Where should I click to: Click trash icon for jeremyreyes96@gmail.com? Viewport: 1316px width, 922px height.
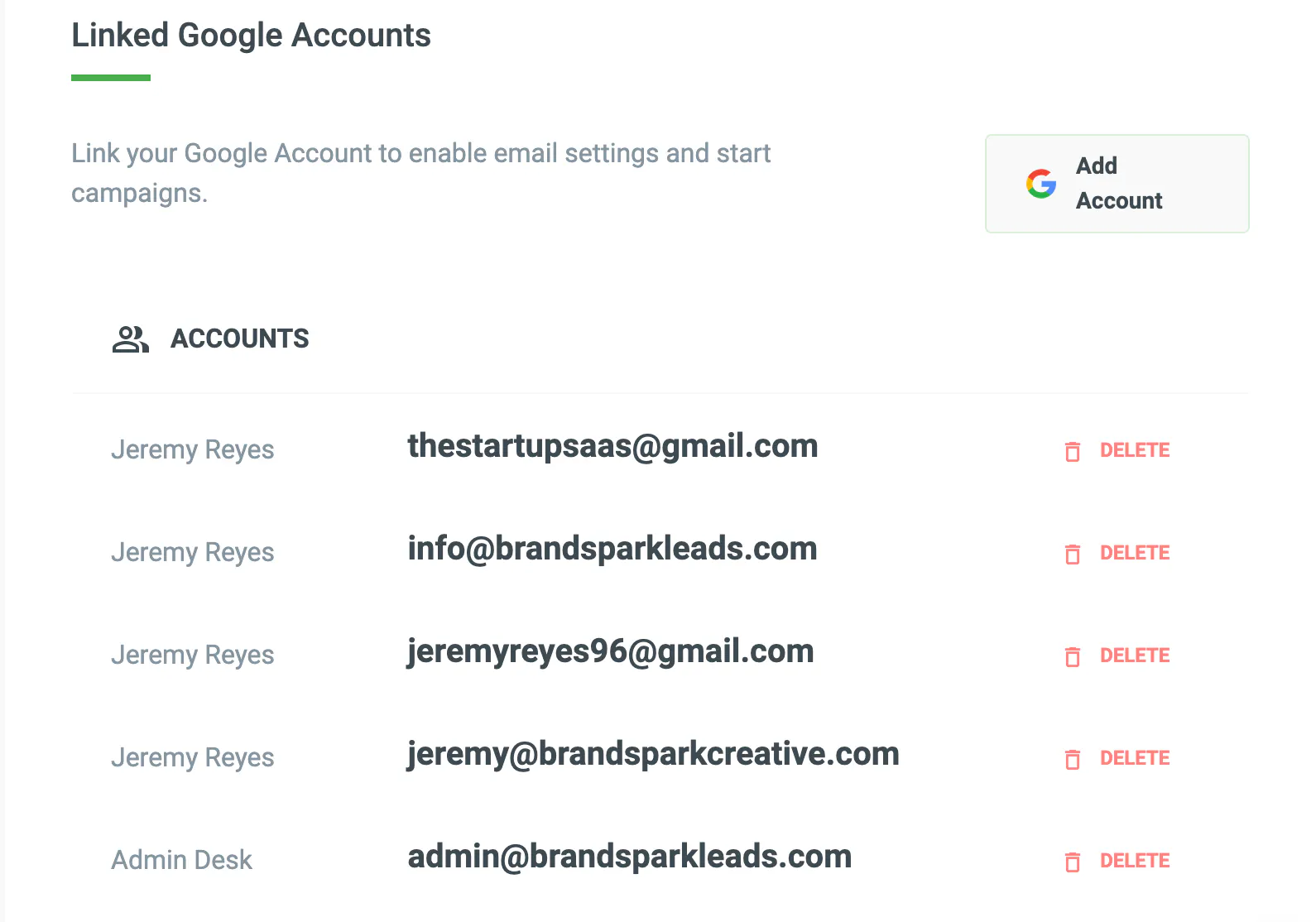coord(1073,656)
